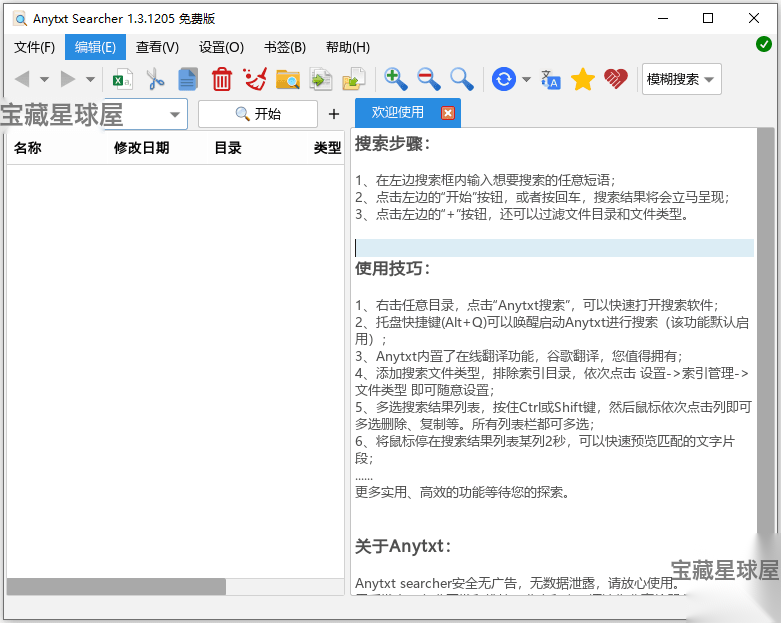Click the + filter button
The width and height of the screenshot is (781, 623).
click(x=334, y=114)
